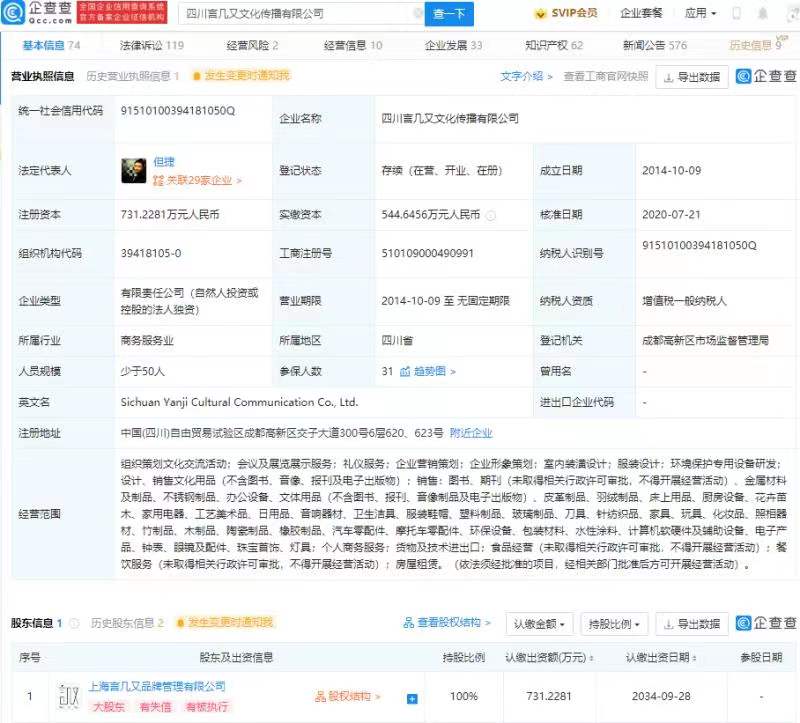Viewport: 800px width, 723px height.
Task: Open the notification bell in the top bar
Action: 763,13
